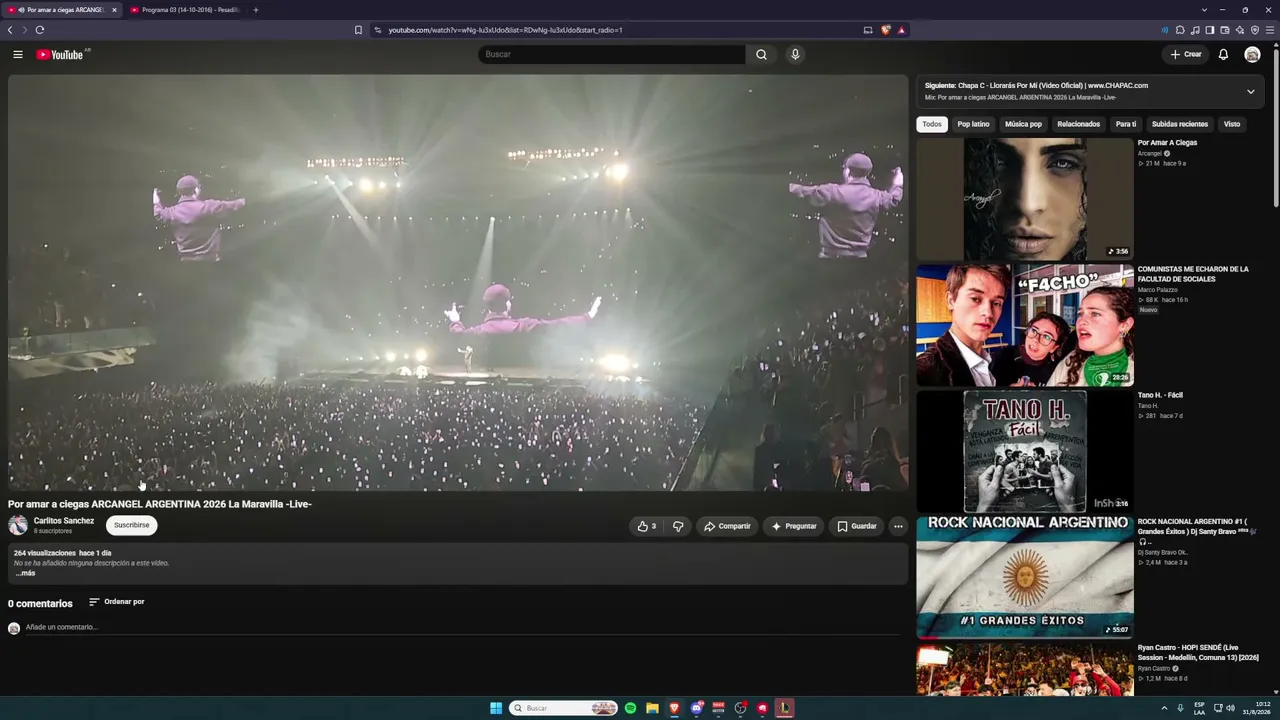This screenshot has width=1280, height=720.
Task: Open the media control music note icon
Action: click(x=1195, y=30)
